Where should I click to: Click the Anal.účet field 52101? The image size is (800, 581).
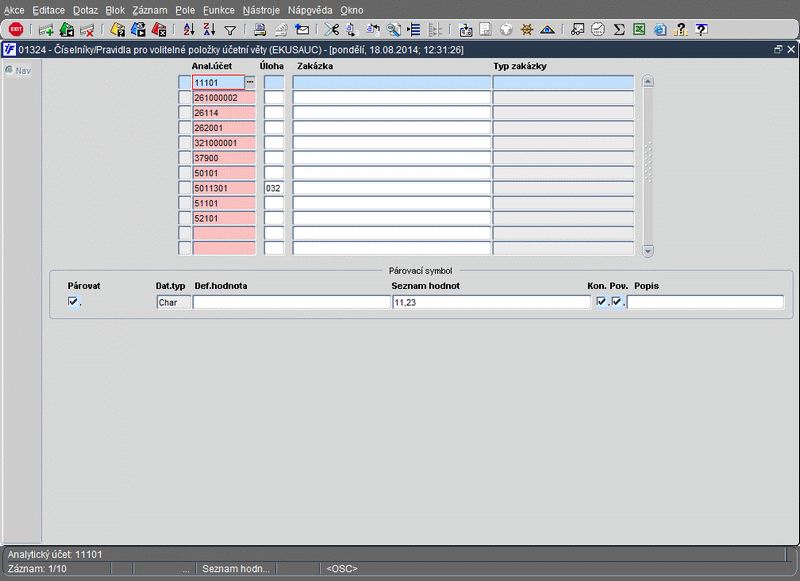click(x=224, y=218)
